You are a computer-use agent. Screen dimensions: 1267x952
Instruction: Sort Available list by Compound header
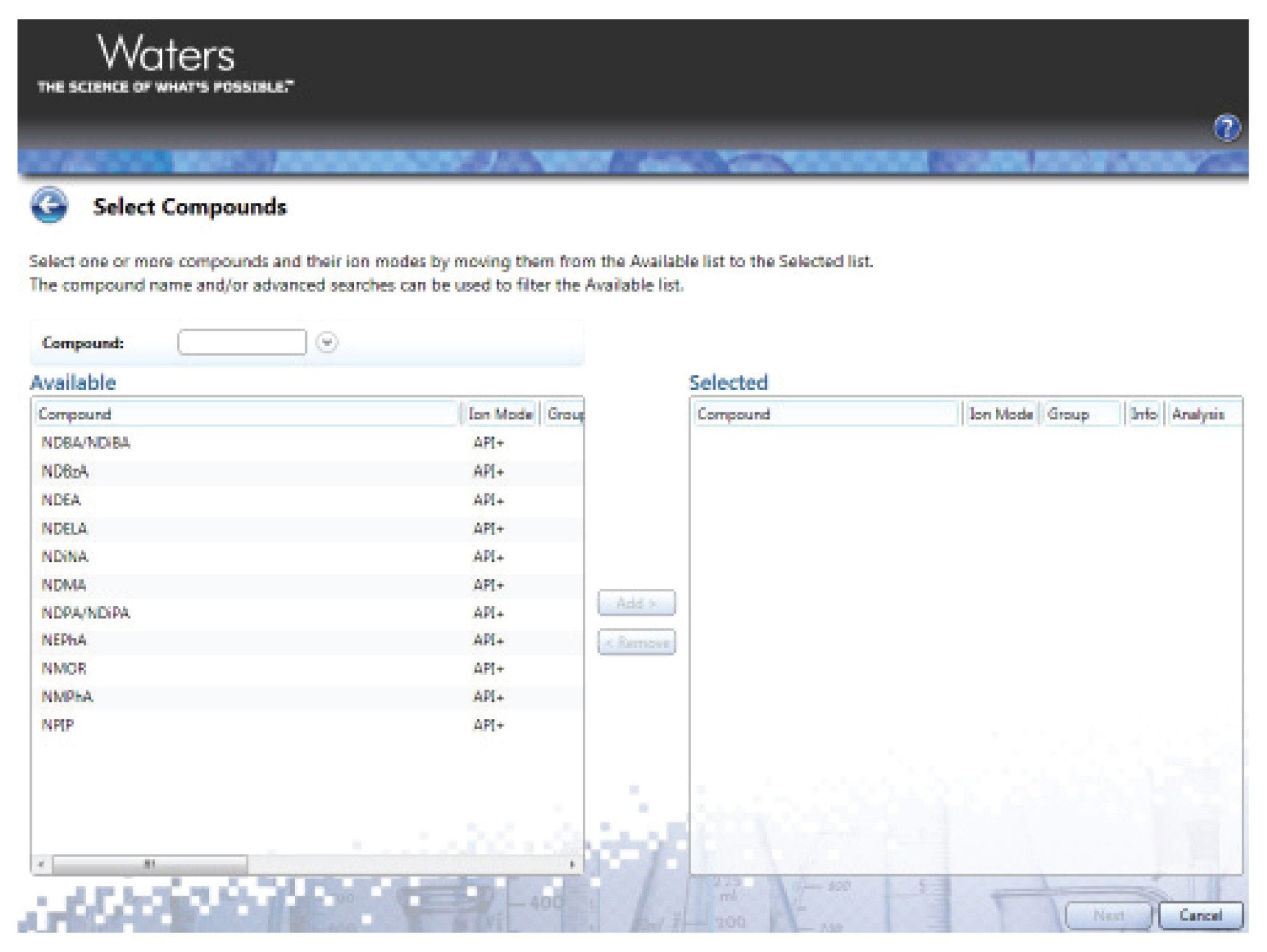coord(246,414)
